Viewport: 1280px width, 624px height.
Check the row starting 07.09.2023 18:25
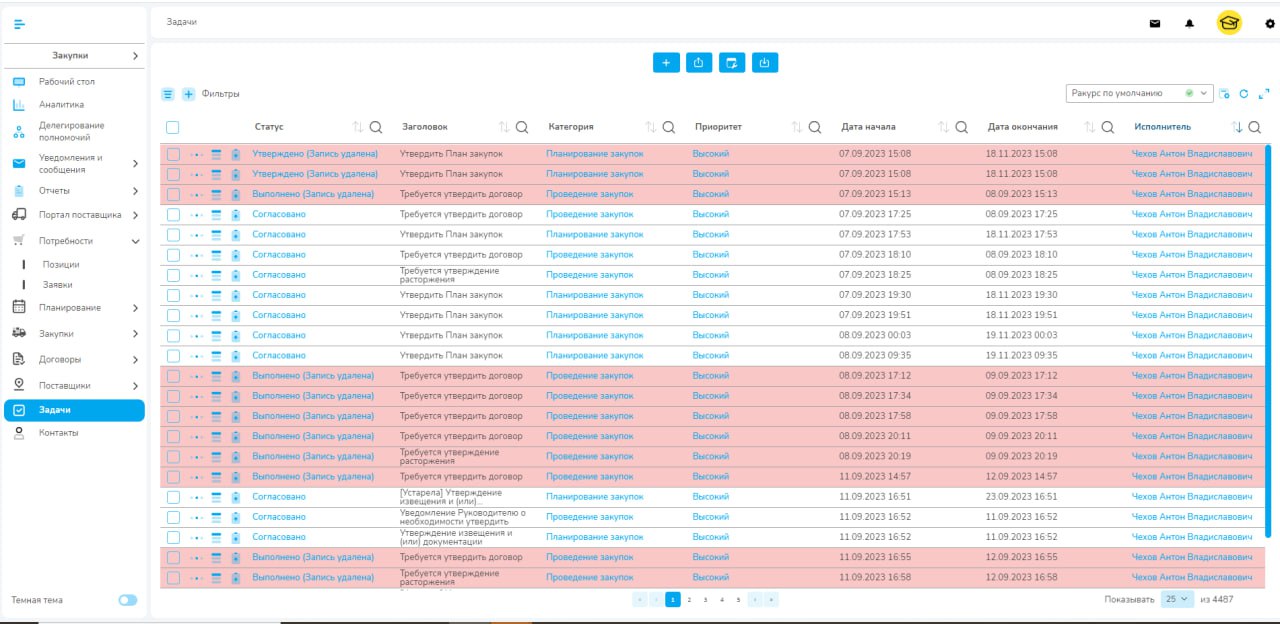tap(173, 275)
